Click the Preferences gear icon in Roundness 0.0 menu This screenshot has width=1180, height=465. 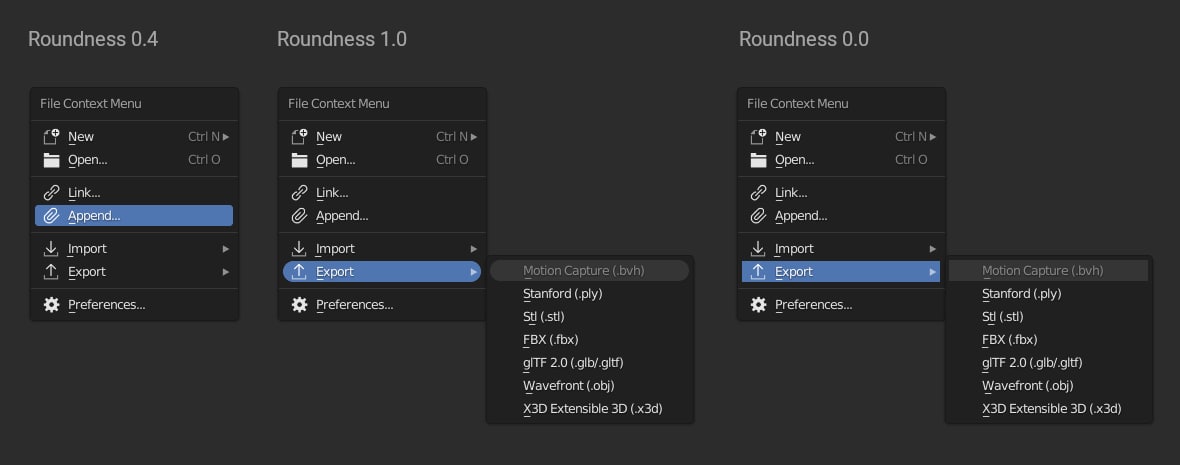[759, 305]
